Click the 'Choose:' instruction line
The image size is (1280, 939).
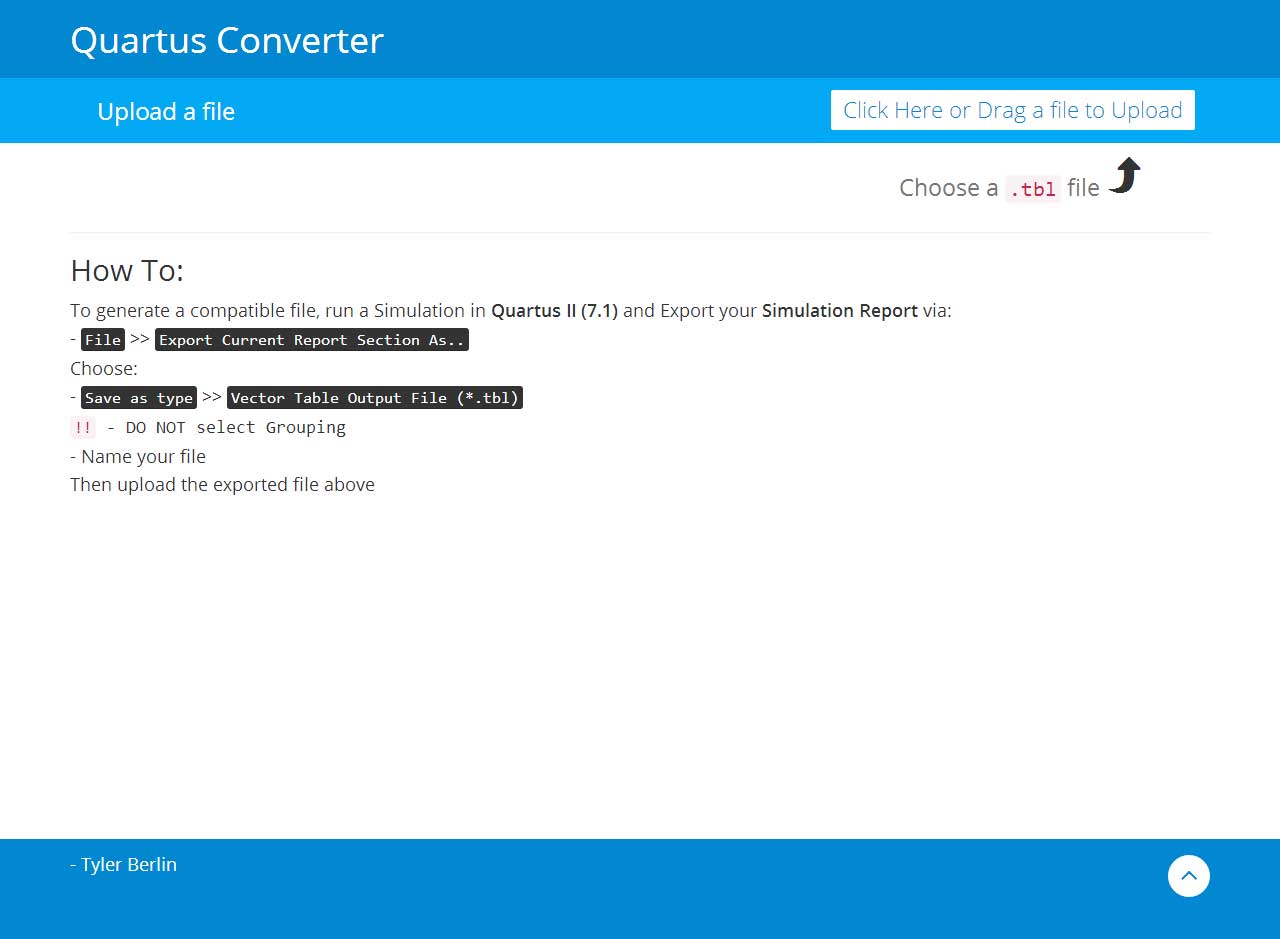click(104, 369)
